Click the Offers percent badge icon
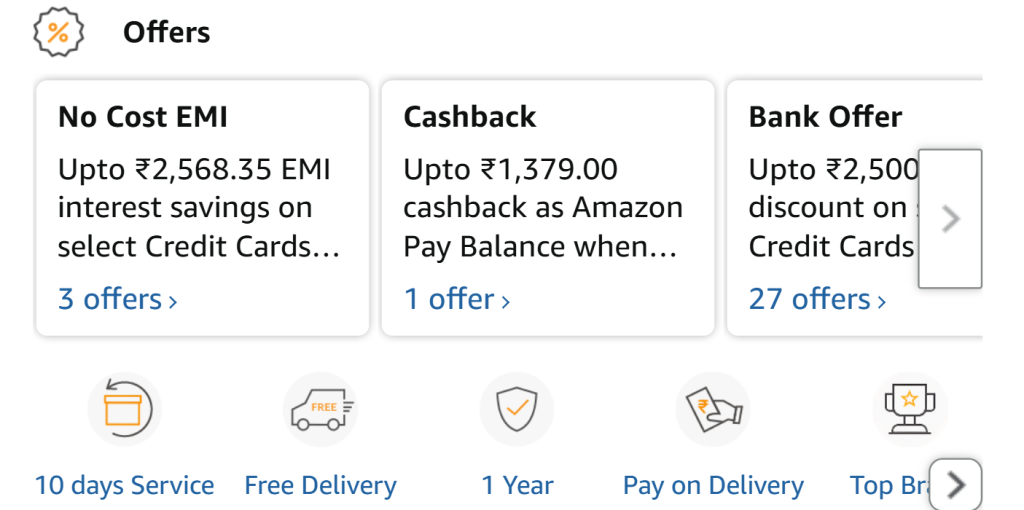The height and width of the screenshot is (510, 1024). (59, 32)
